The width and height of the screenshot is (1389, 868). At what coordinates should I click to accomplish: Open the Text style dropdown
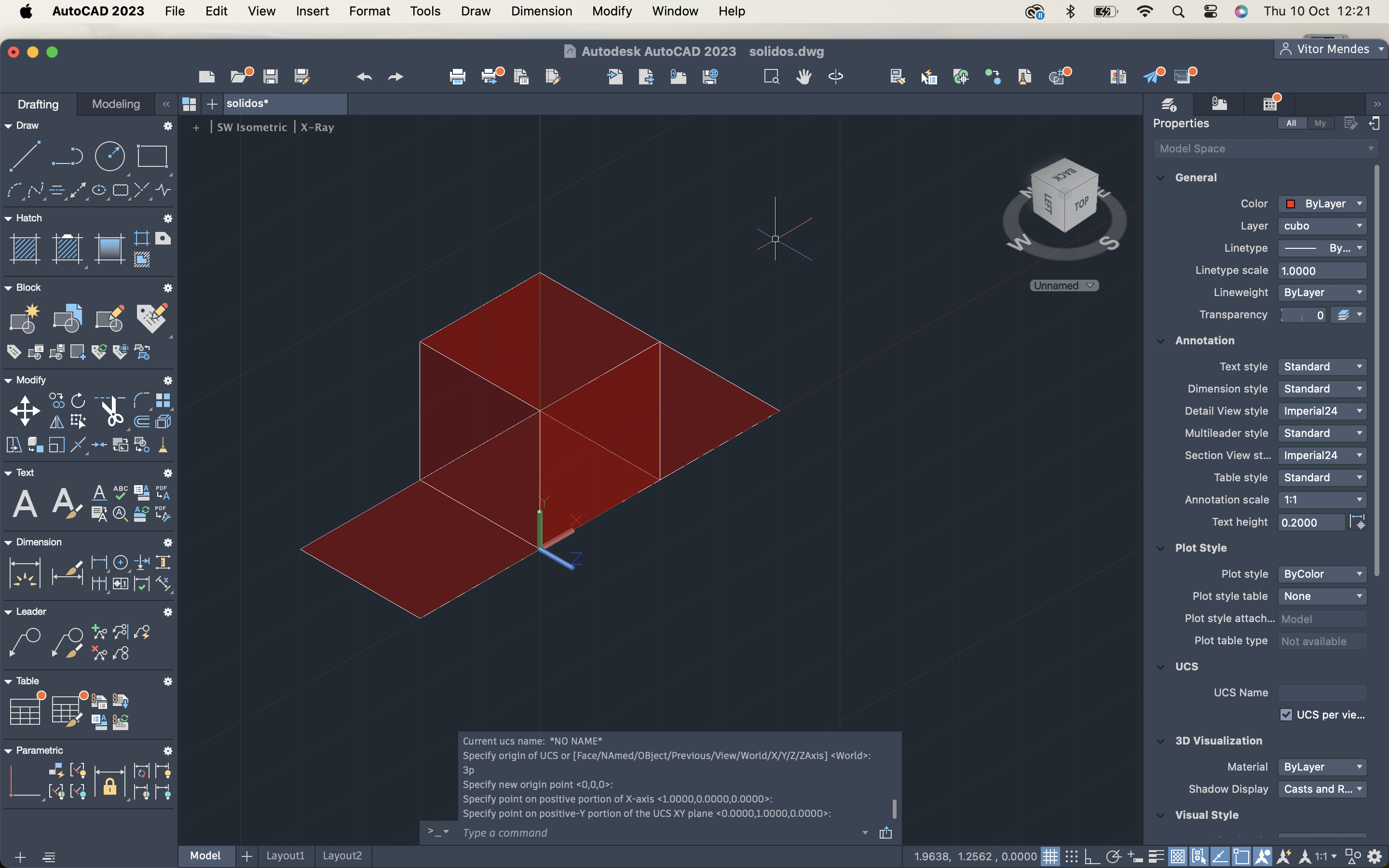click(1322, 366)
